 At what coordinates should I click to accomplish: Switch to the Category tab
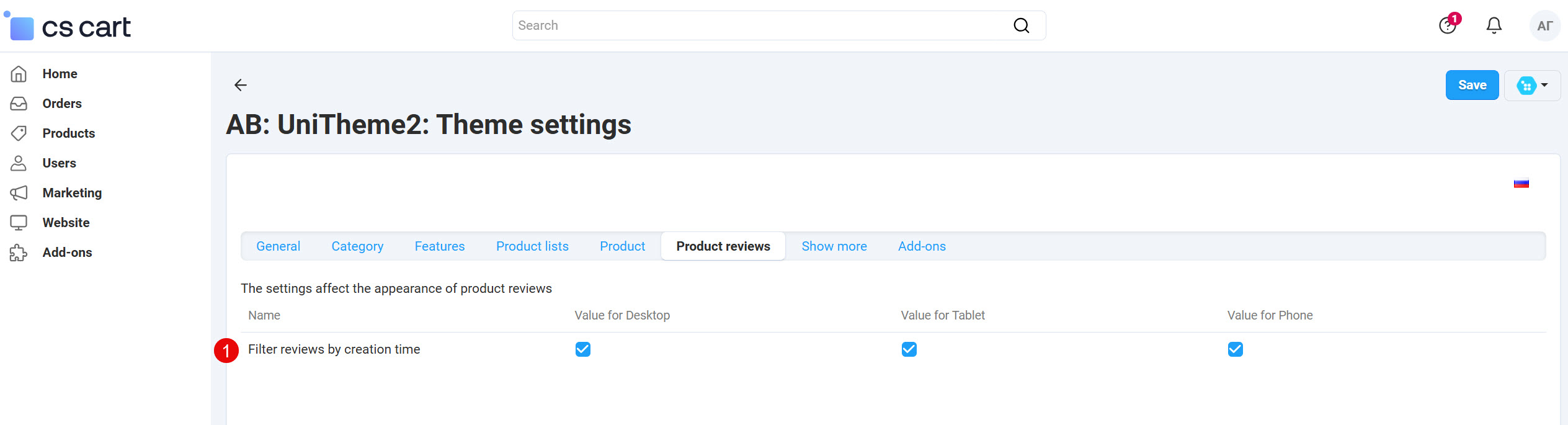click(357, 246)
